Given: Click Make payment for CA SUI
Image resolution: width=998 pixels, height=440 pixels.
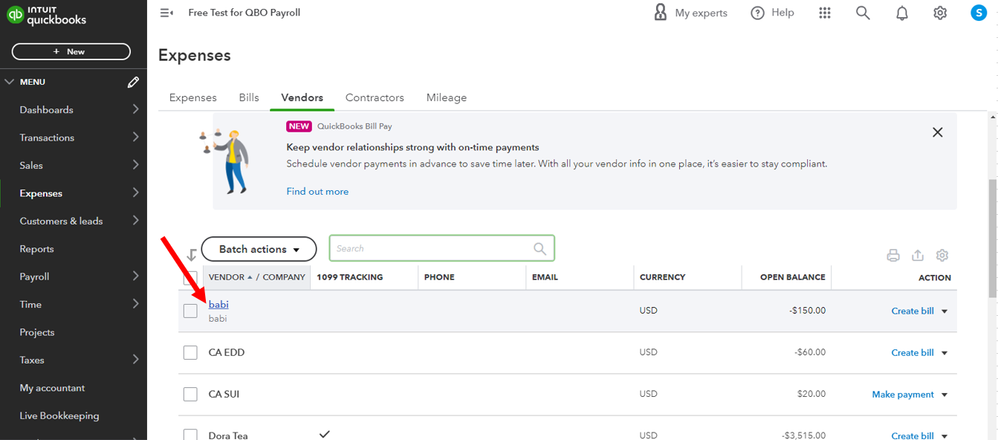Looking at the screenshot, I should (x=903, y=395).
